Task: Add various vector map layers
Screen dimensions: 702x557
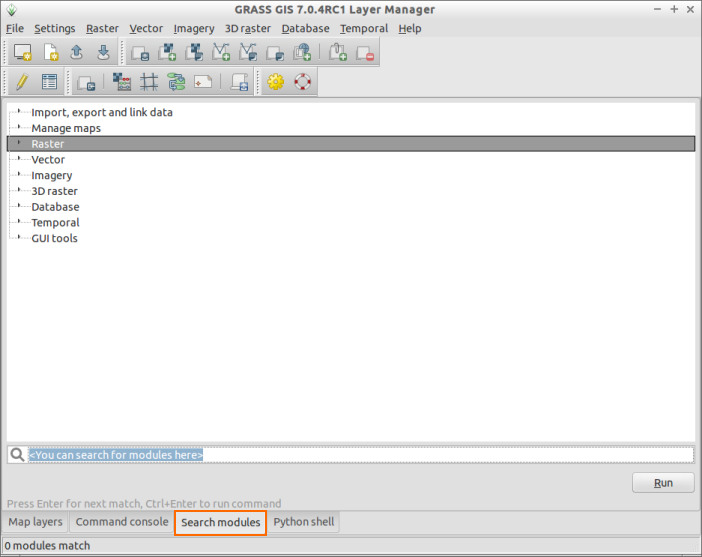Action: click(x=248, y=52)
